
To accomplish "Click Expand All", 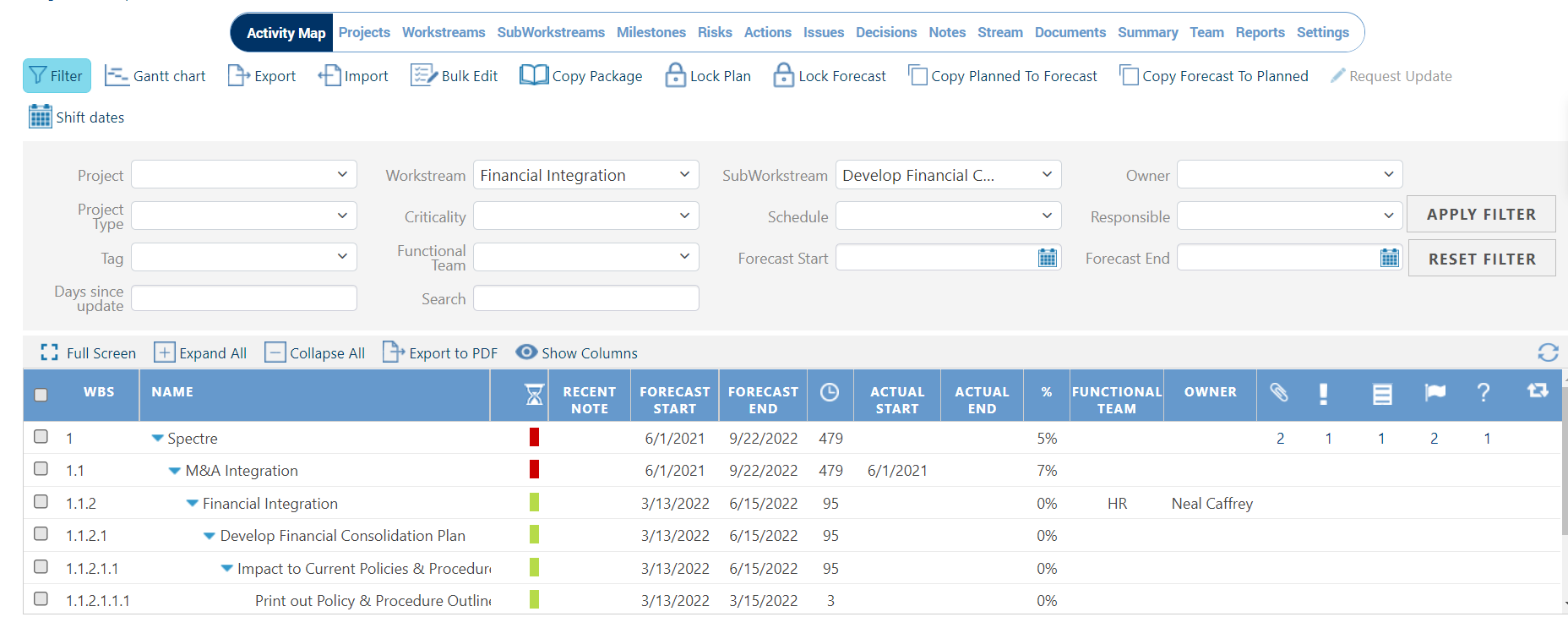I will tap(200, 353).
